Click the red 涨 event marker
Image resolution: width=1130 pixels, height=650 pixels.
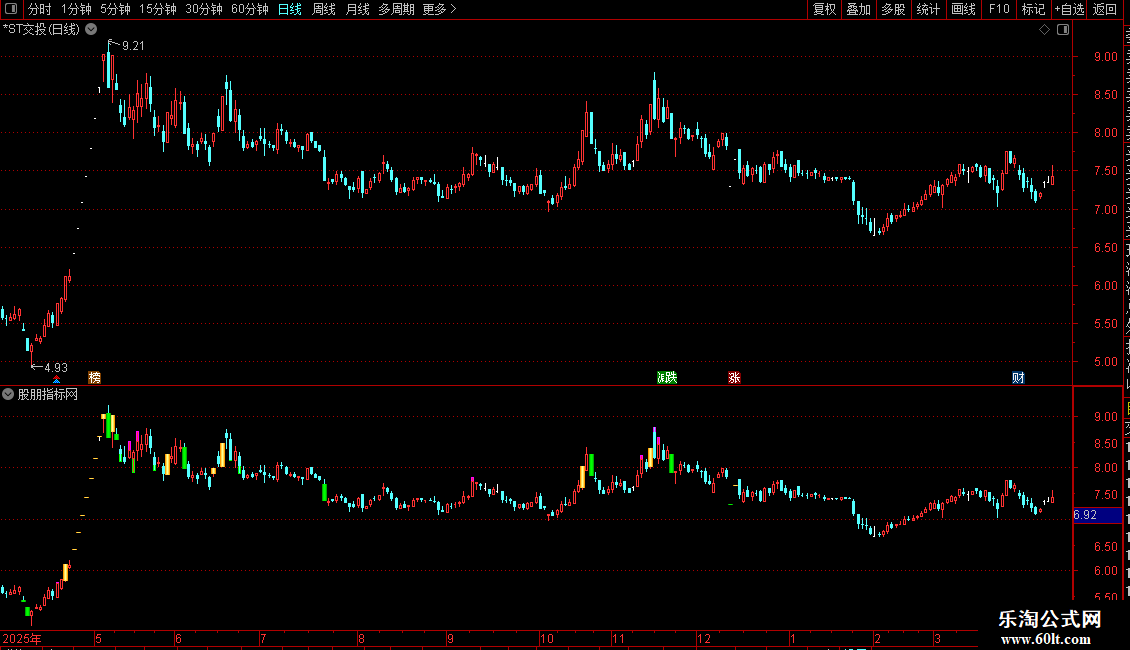coord(734,378)
